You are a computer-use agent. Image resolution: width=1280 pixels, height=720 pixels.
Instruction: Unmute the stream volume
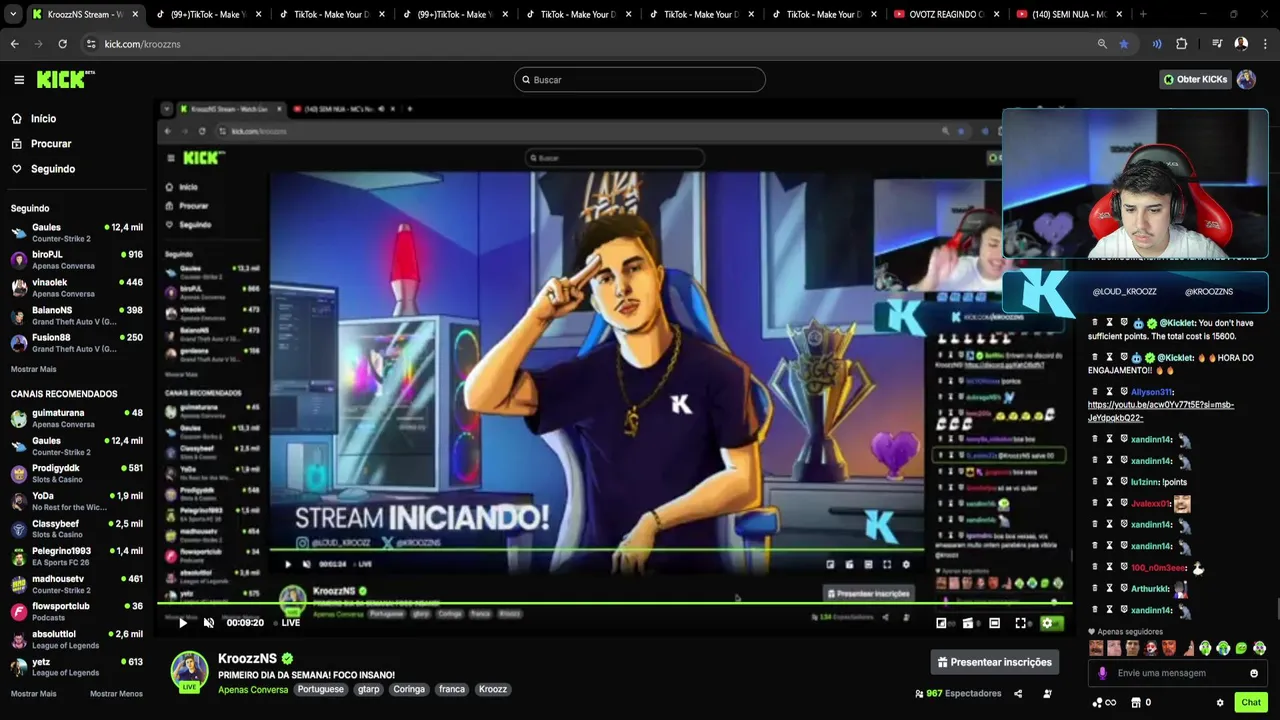pyautogui.click(x=209, y=623)
